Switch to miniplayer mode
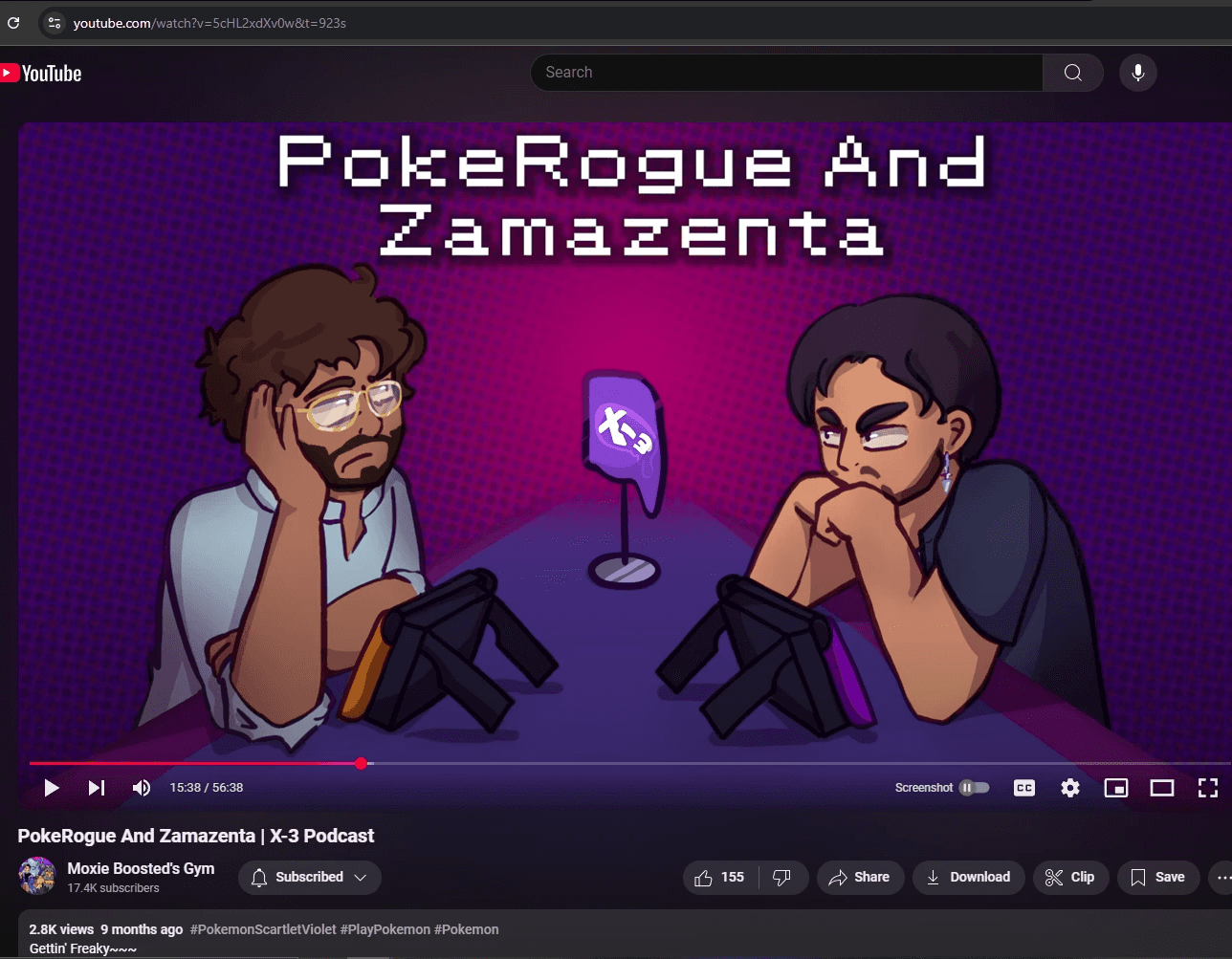The height and width of the screenshot is (959, 1232). click(1116, 788)
